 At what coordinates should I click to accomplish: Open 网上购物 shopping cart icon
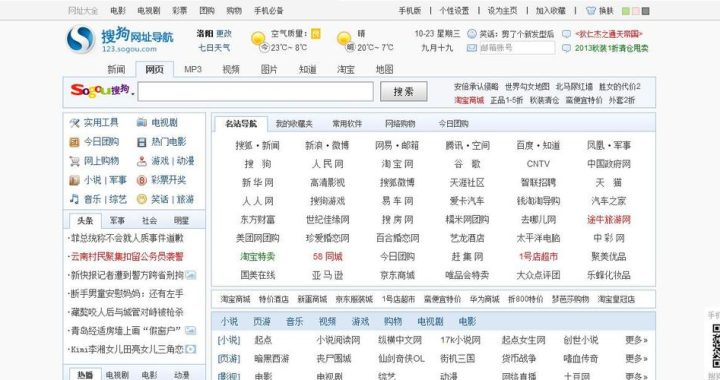click(74, 161)
